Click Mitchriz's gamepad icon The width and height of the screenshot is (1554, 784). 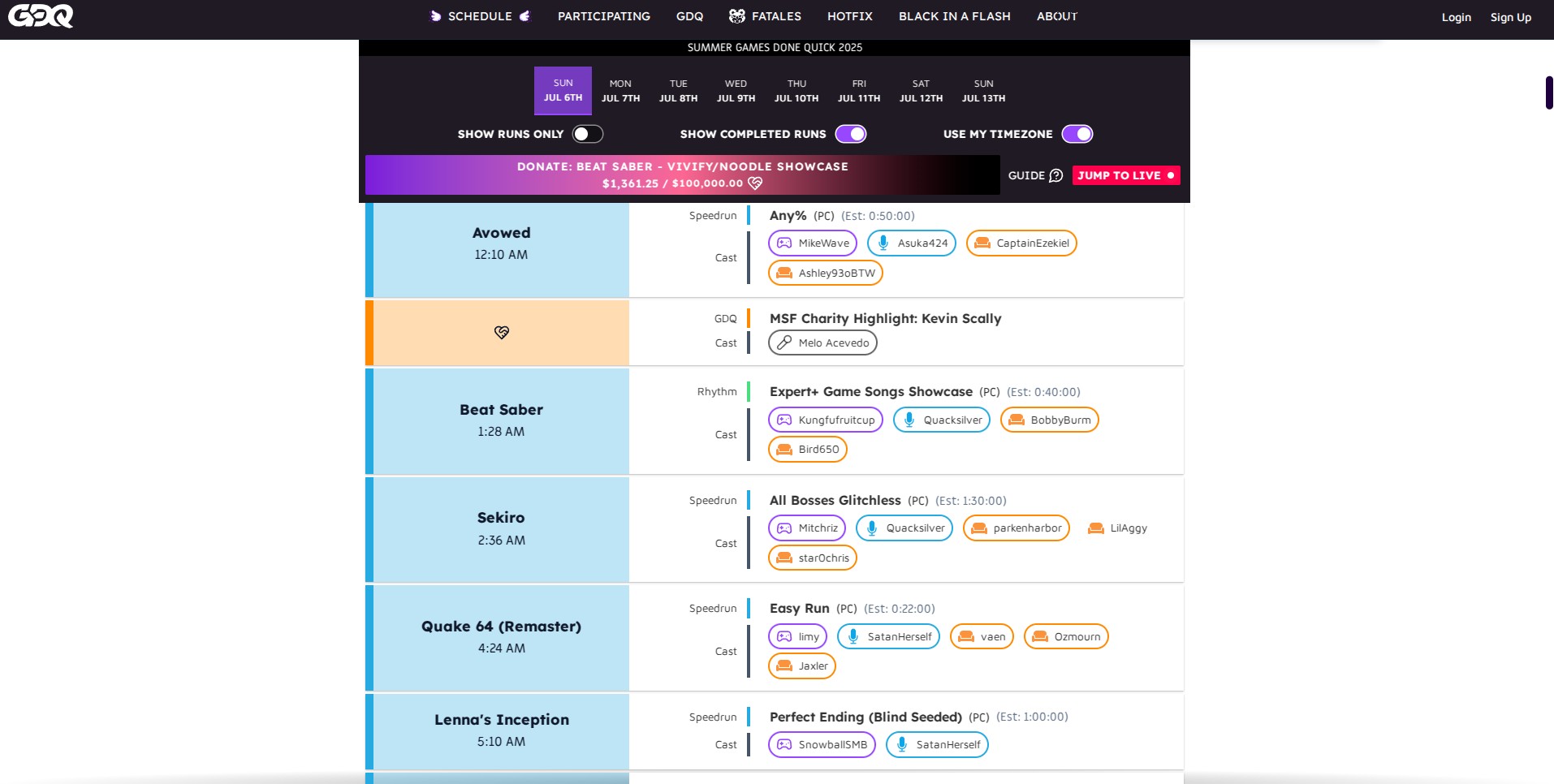coord(784,528)
